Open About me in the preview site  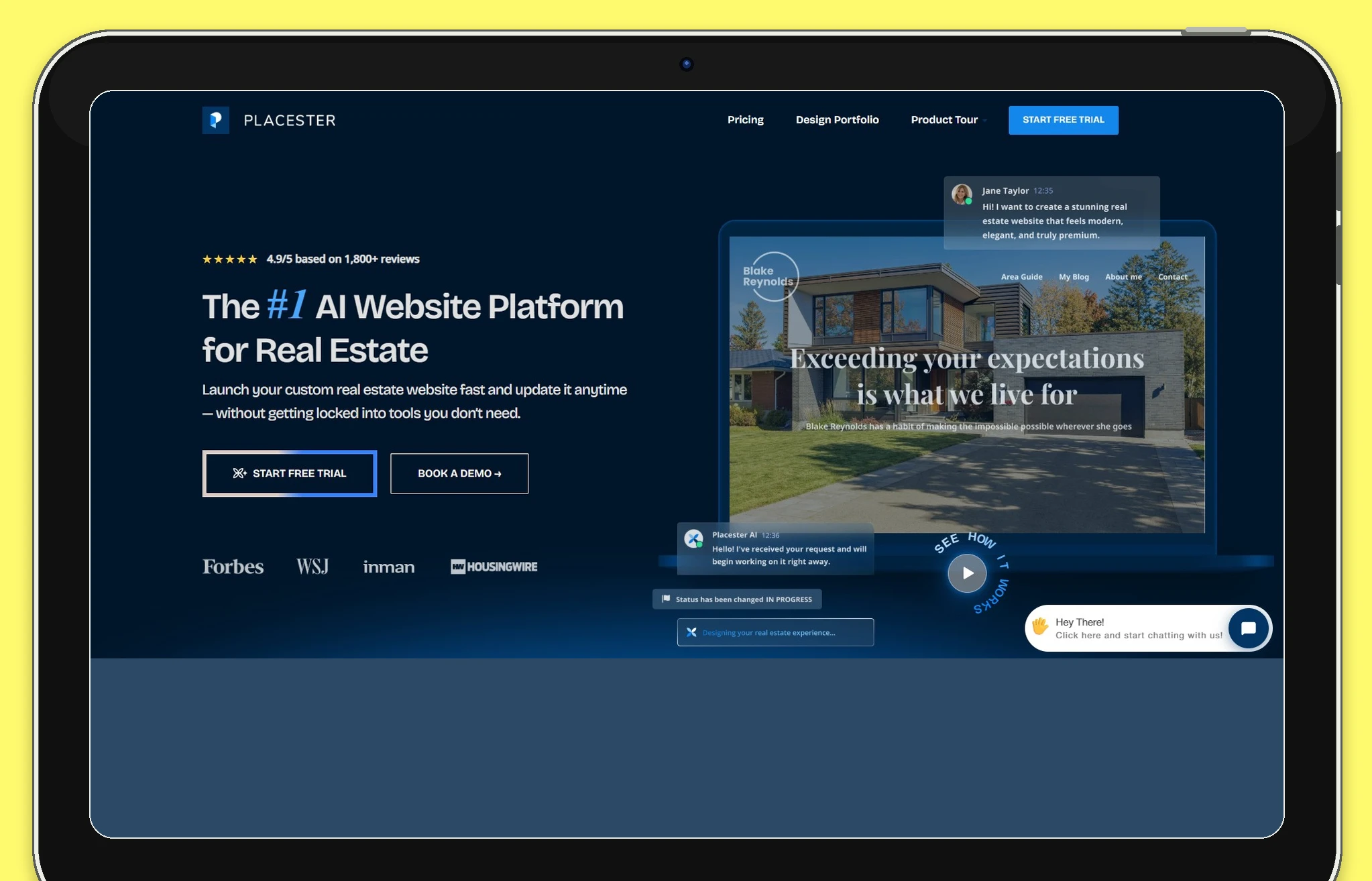coord(1124,277)
